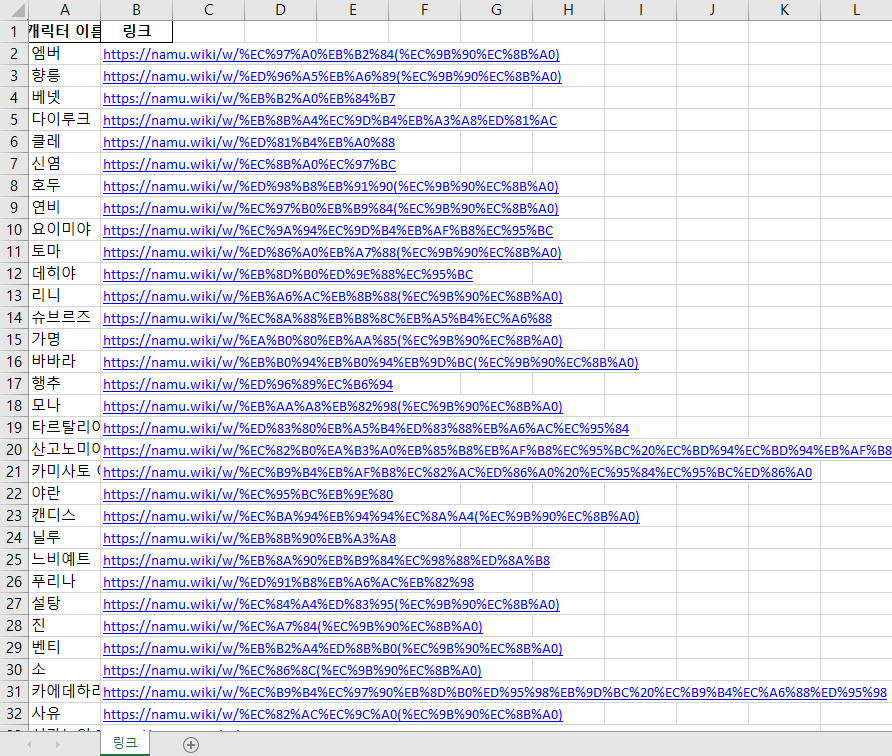Click previous sheet navigation arrow
The image size is (892, 756).
click(x=29, y=744)
